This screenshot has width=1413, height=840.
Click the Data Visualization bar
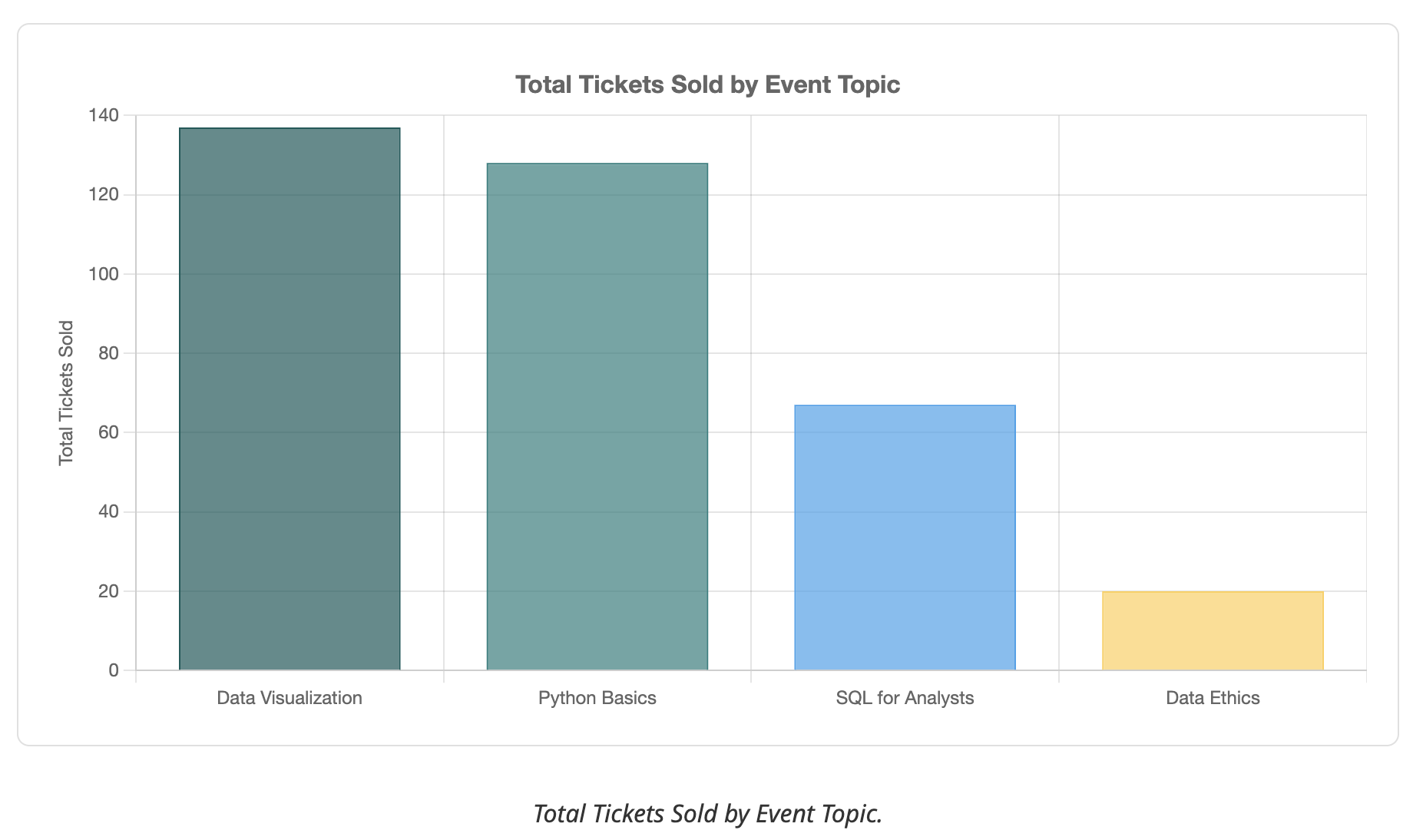tap(290, 399)
